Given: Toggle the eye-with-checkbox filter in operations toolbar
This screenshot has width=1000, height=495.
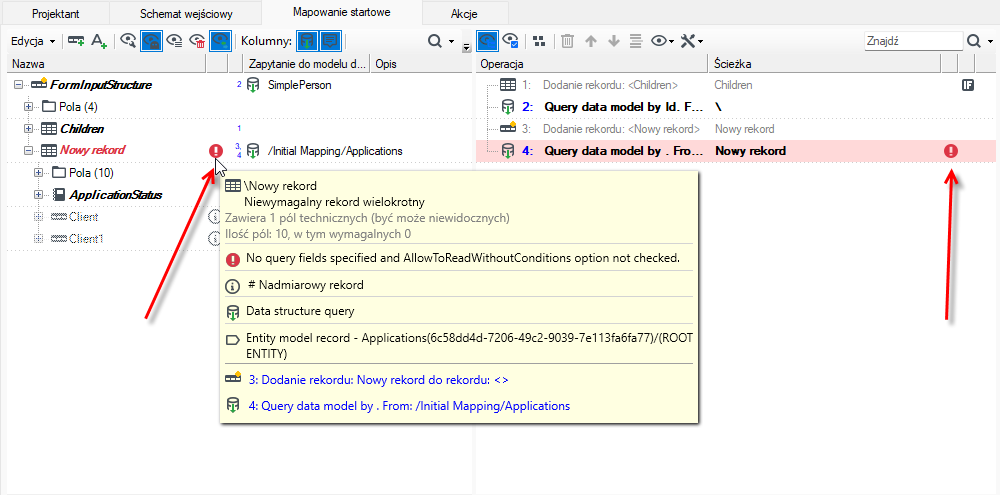Looking at the screenshot, I should pyautogui.click(x=510, y=41).
